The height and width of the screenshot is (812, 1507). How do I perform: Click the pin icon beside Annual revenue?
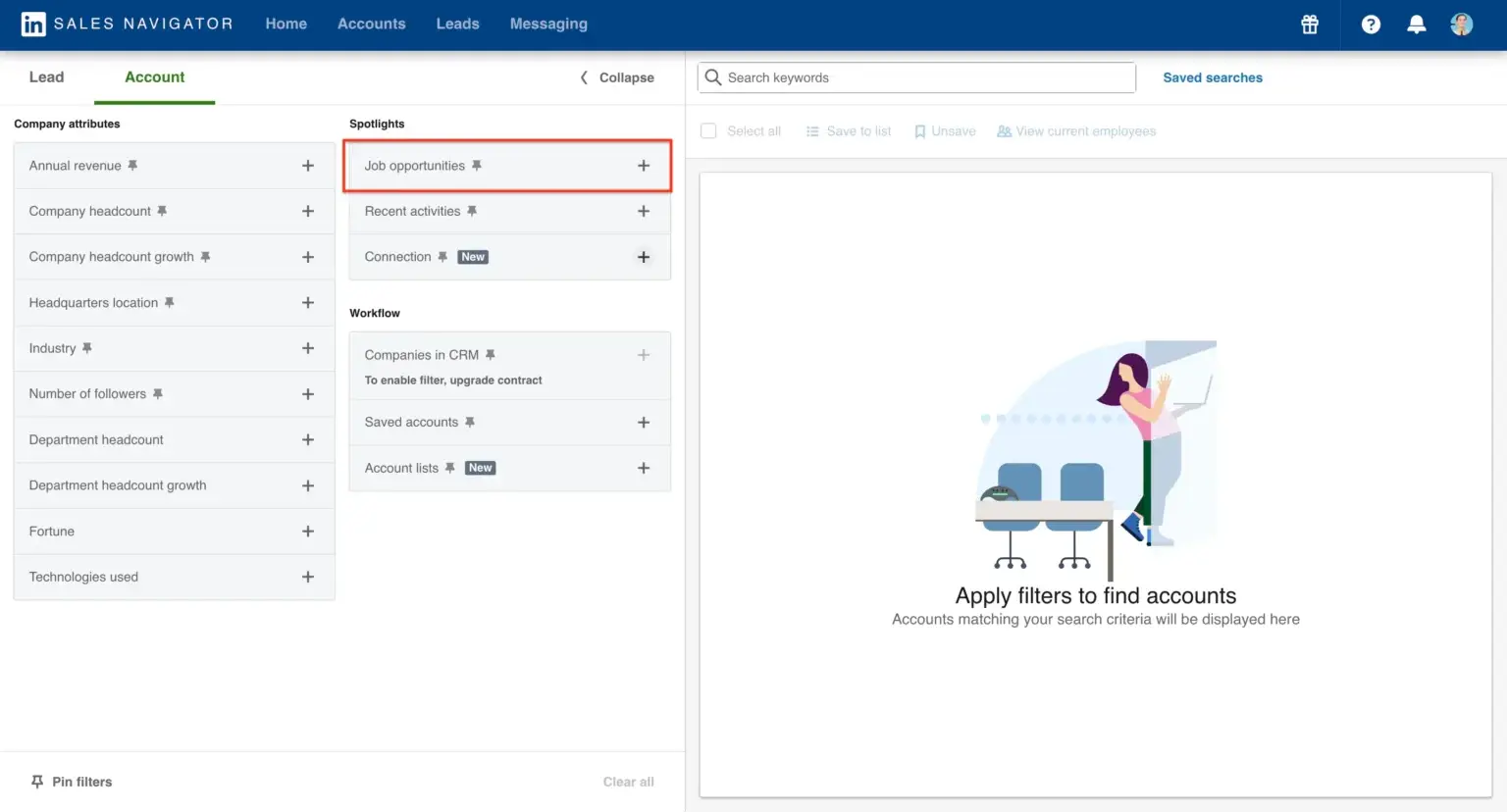pos(132,166)
